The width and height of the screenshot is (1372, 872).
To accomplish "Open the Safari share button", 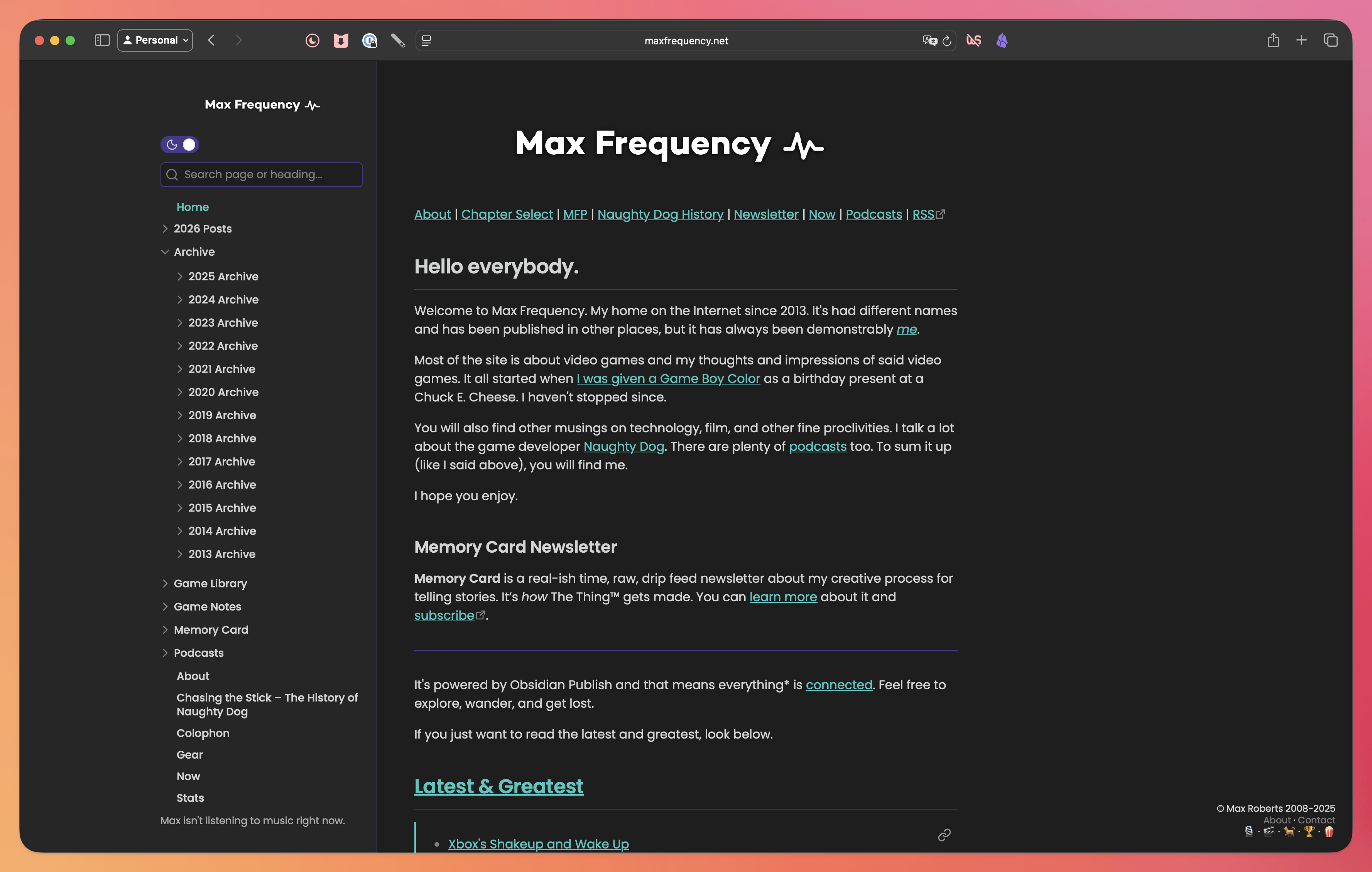I will (1273, 40).
